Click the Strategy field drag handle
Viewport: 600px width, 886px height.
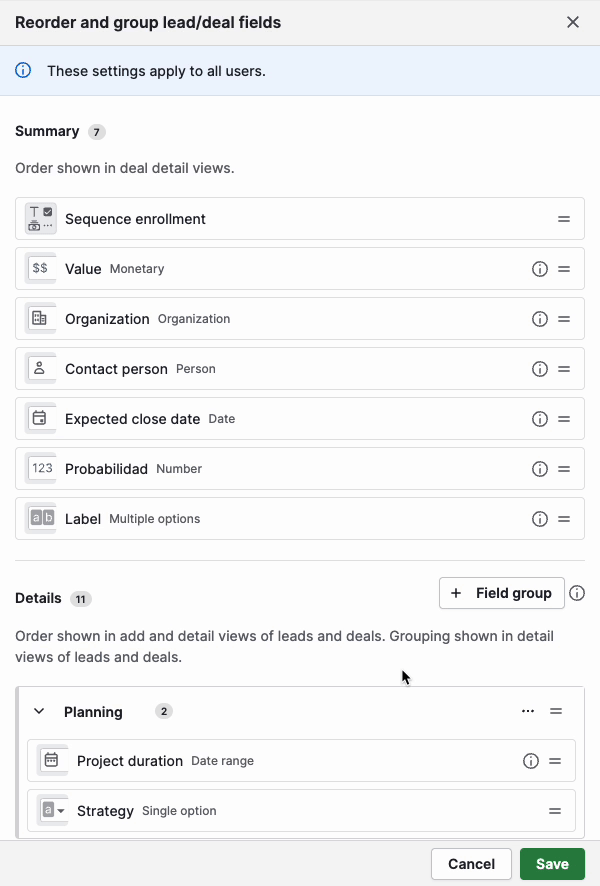(x=555, y=811)
